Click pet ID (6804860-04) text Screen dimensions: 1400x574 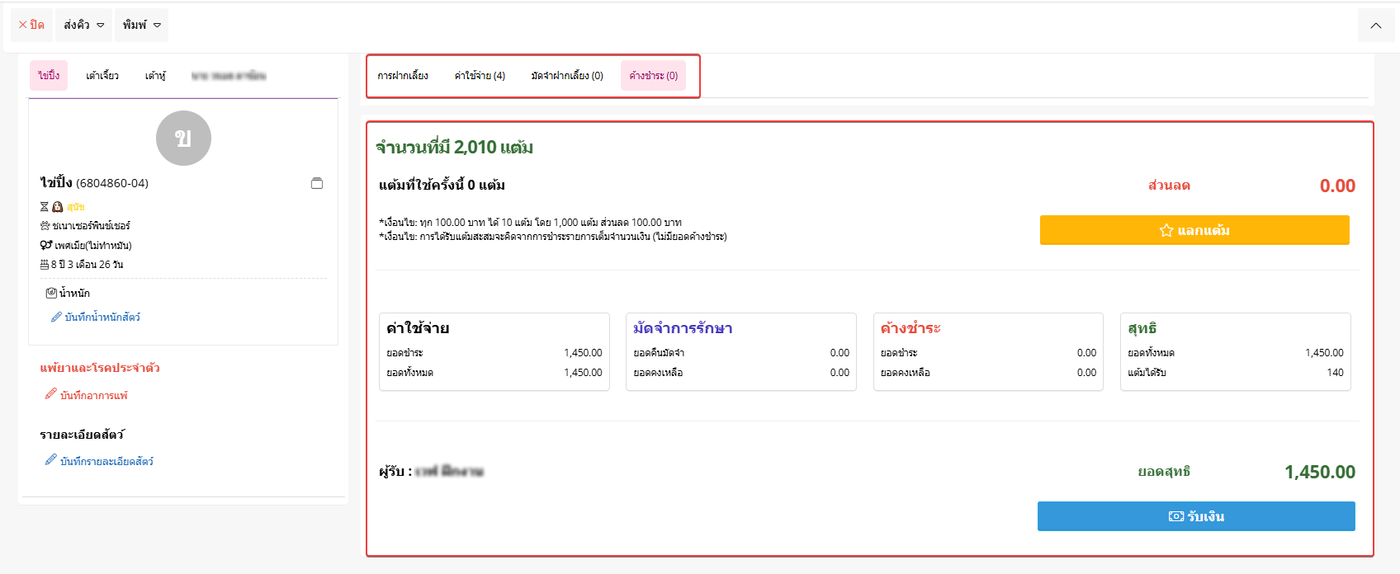pyautogui.click(x=112, y=184)
